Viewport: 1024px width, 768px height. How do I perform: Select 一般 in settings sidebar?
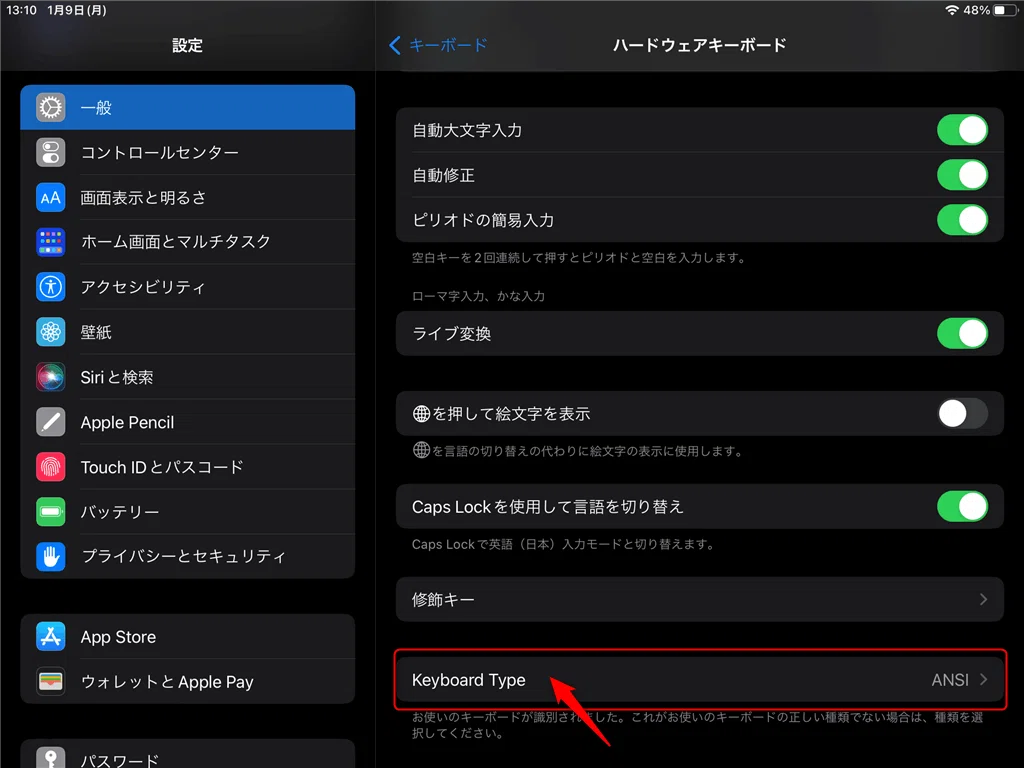187,107
